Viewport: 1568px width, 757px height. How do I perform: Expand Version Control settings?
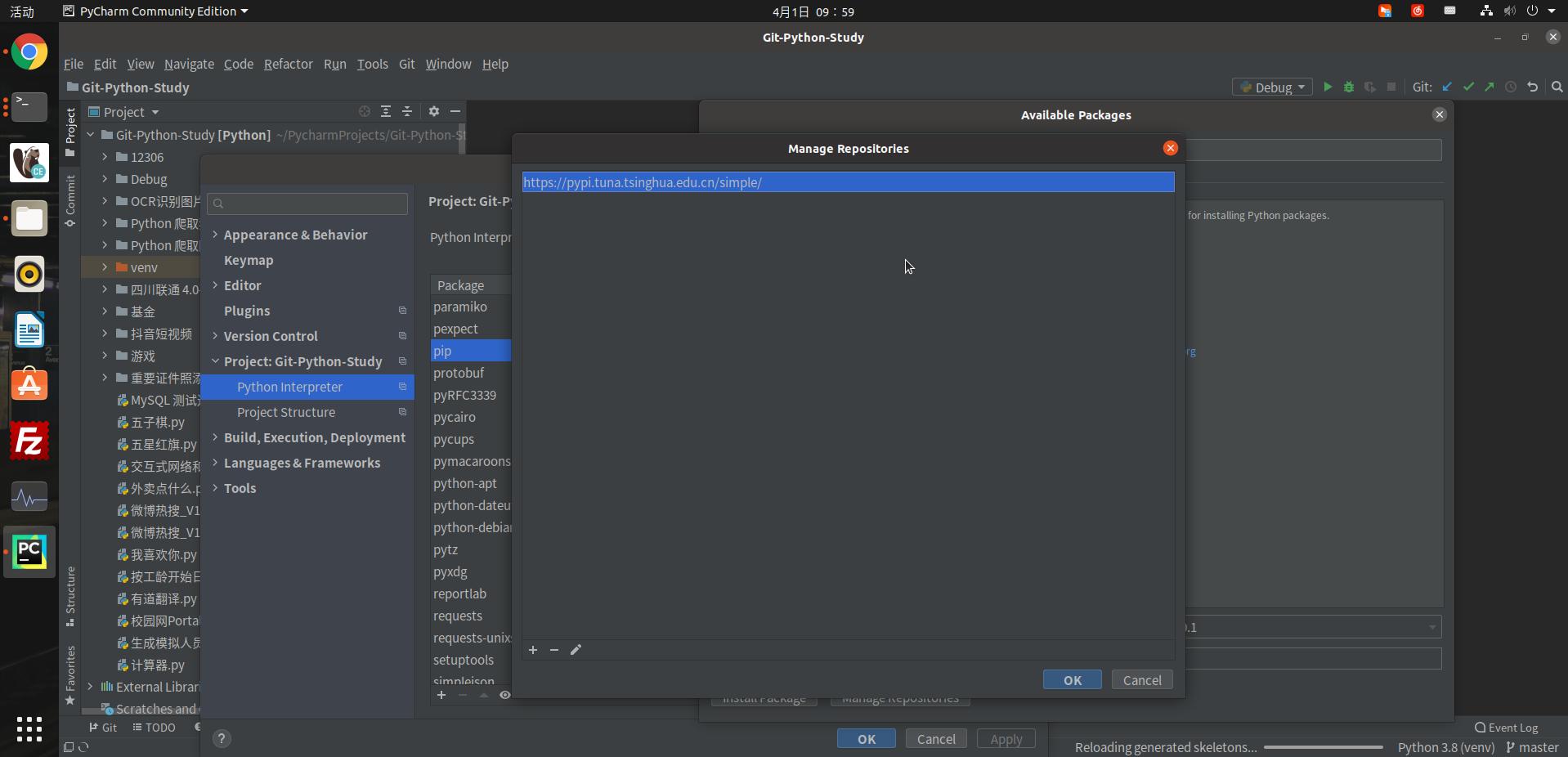[215, 336]
